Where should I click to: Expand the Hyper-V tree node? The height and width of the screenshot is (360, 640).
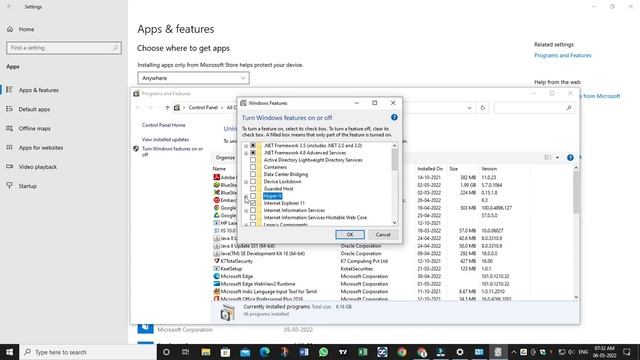tap(246, 196)
